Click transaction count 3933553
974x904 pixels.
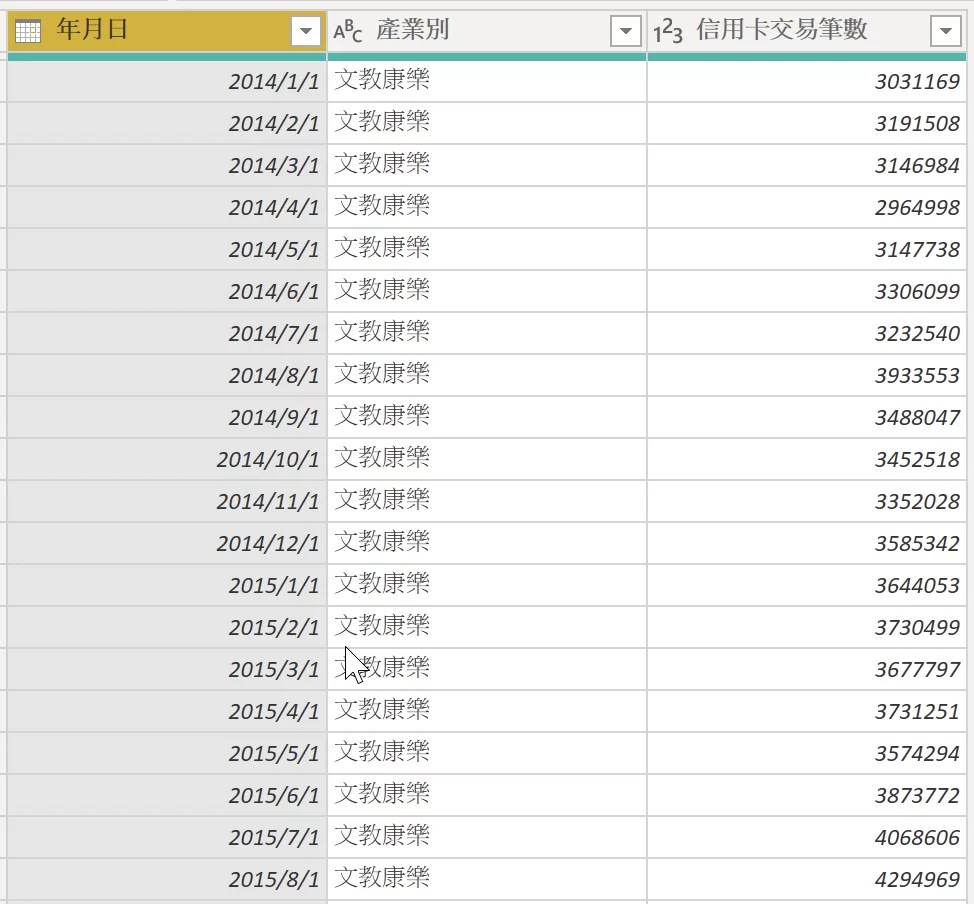tap(807, 375)
